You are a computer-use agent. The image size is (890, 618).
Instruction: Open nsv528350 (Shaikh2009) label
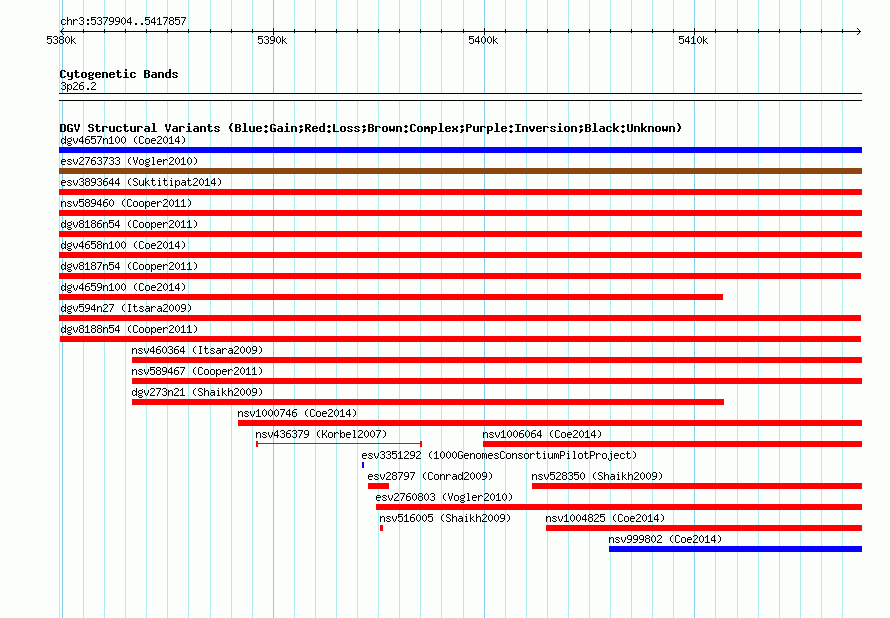[x=597, y=476]
